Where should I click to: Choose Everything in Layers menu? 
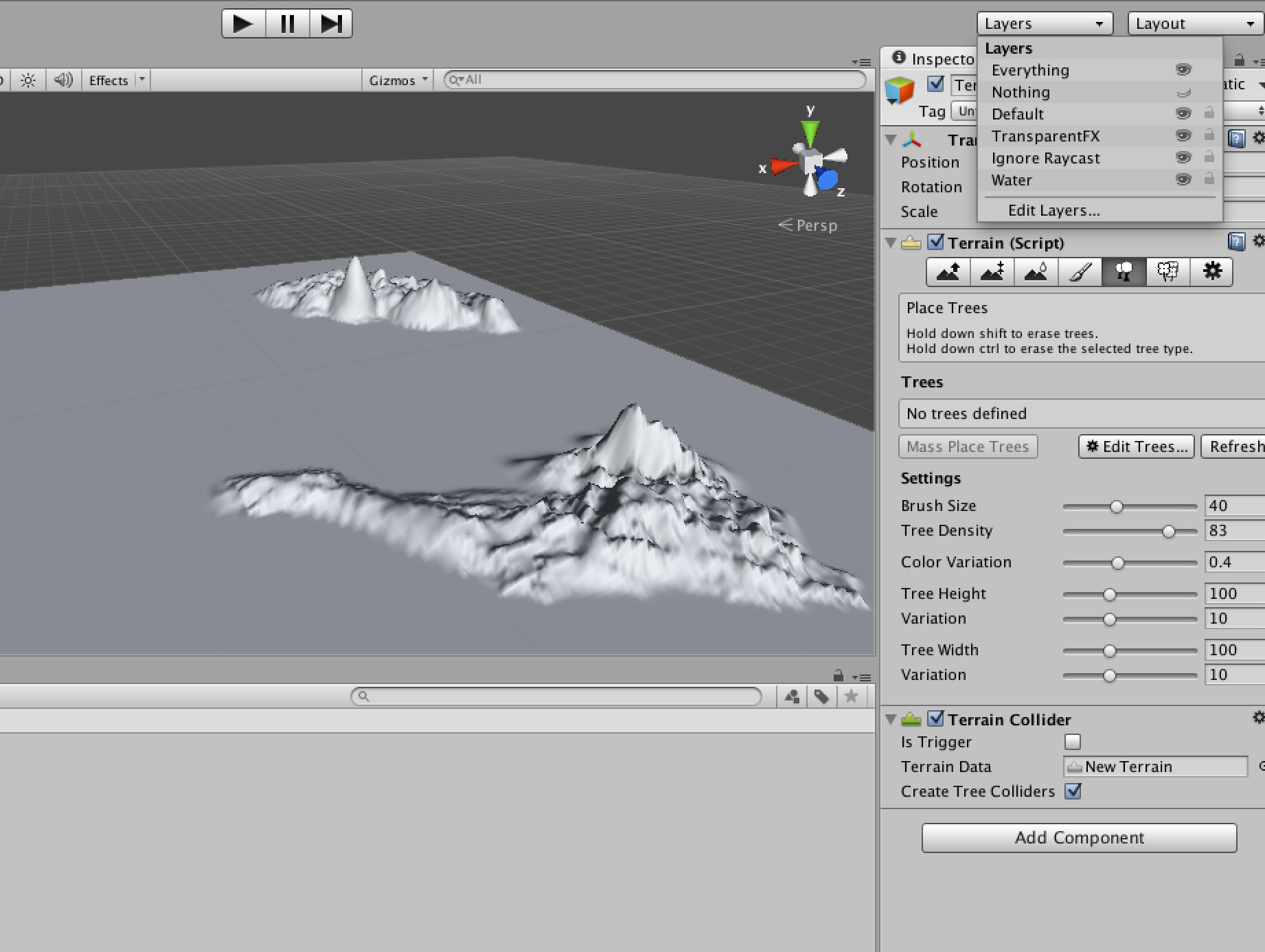point(1099,70)
